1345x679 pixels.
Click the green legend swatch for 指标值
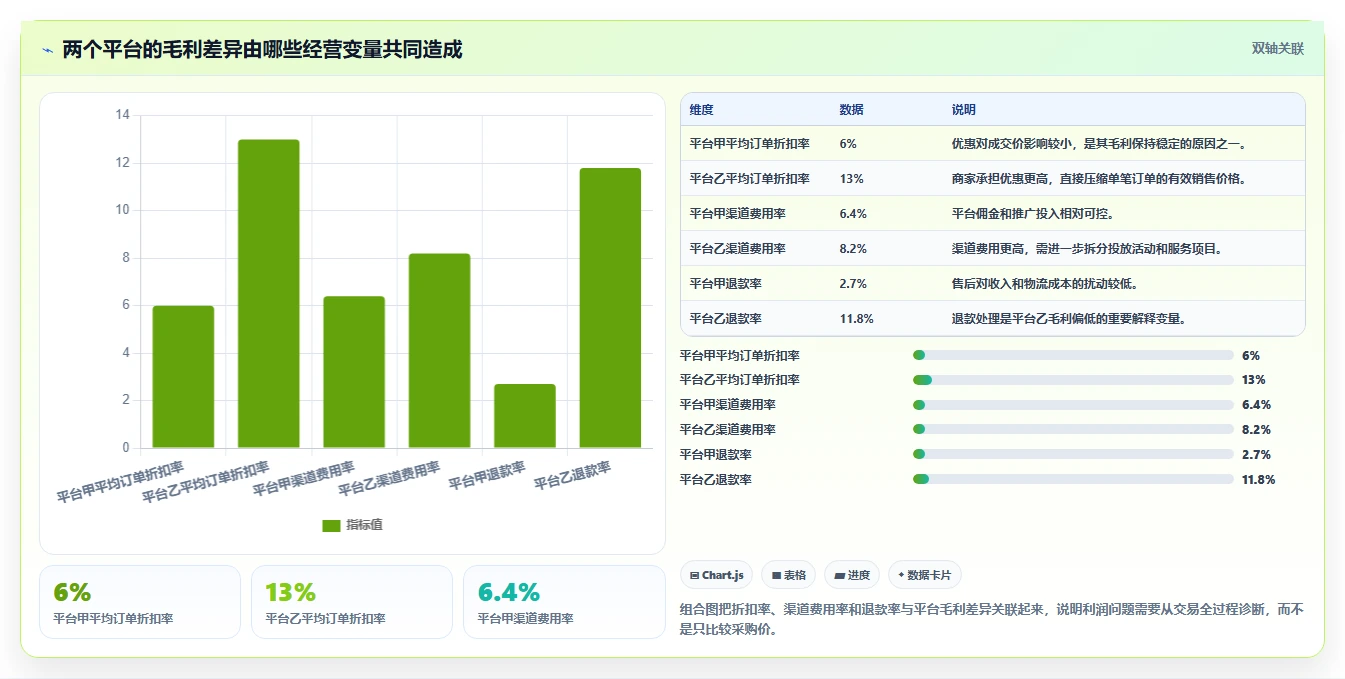(331, 526)
